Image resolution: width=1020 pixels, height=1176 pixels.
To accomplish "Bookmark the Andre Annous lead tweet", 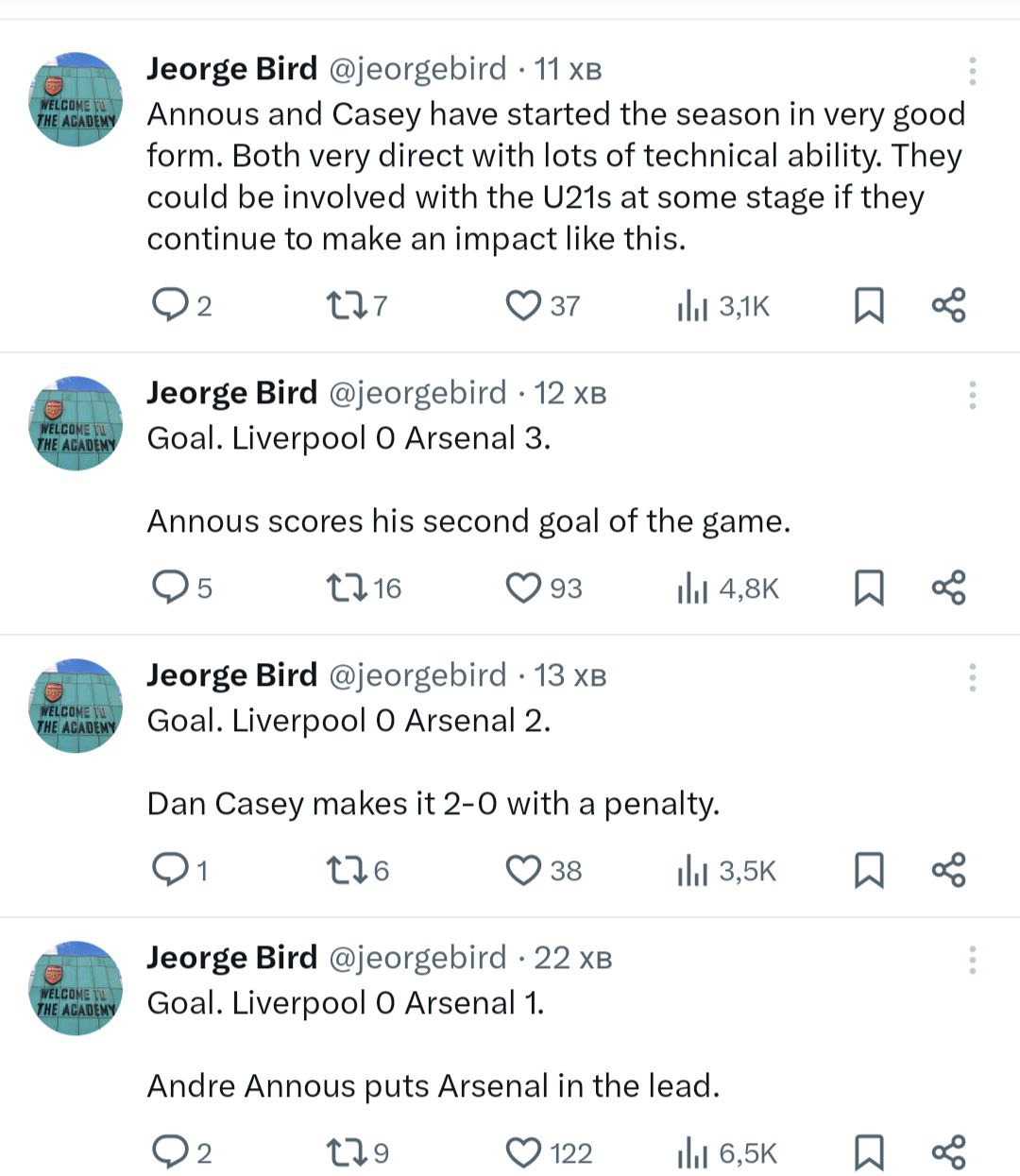I will coord(869,1152).
